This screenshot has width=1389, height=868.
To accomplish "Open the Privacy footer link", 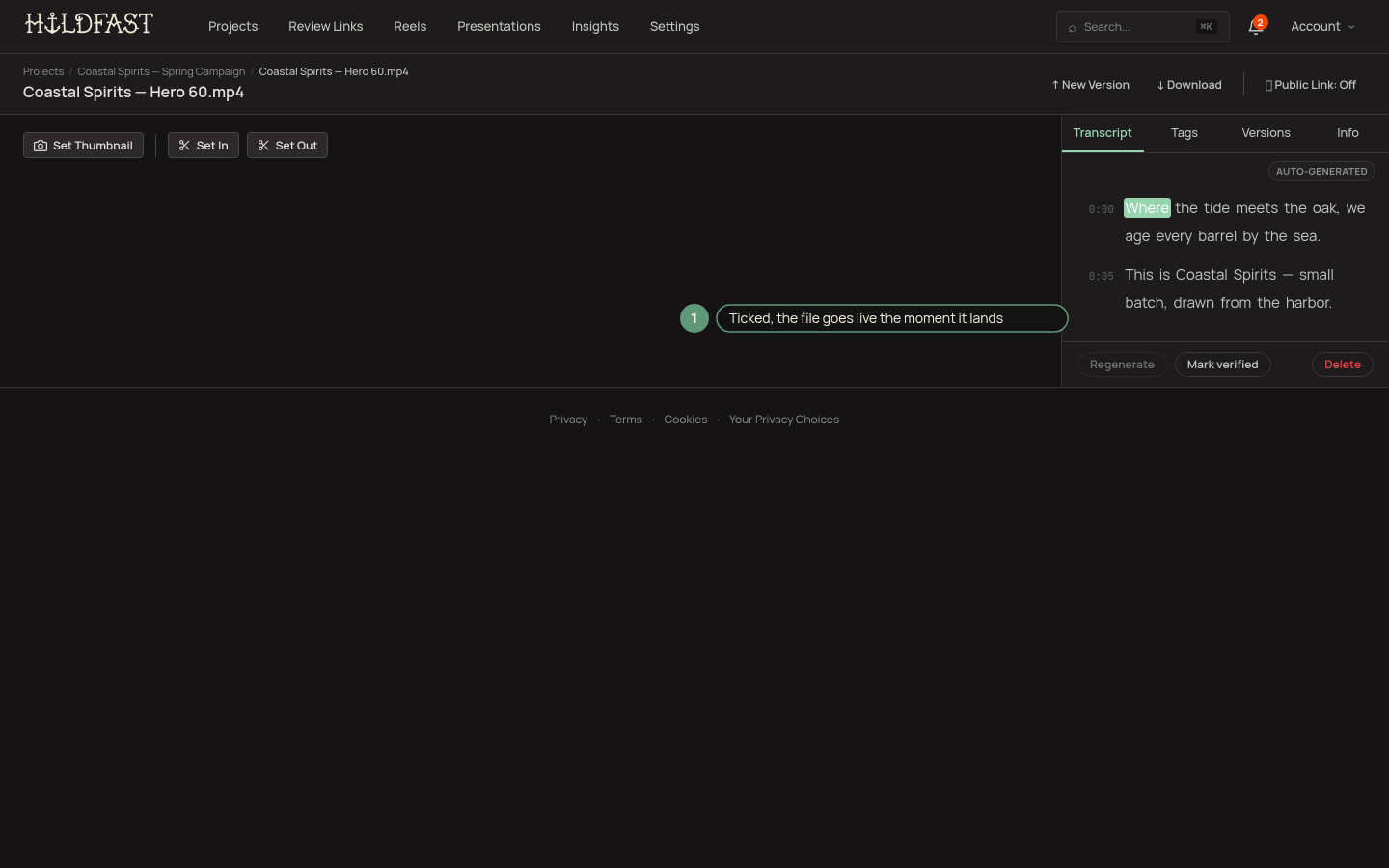I will [568, 420].
